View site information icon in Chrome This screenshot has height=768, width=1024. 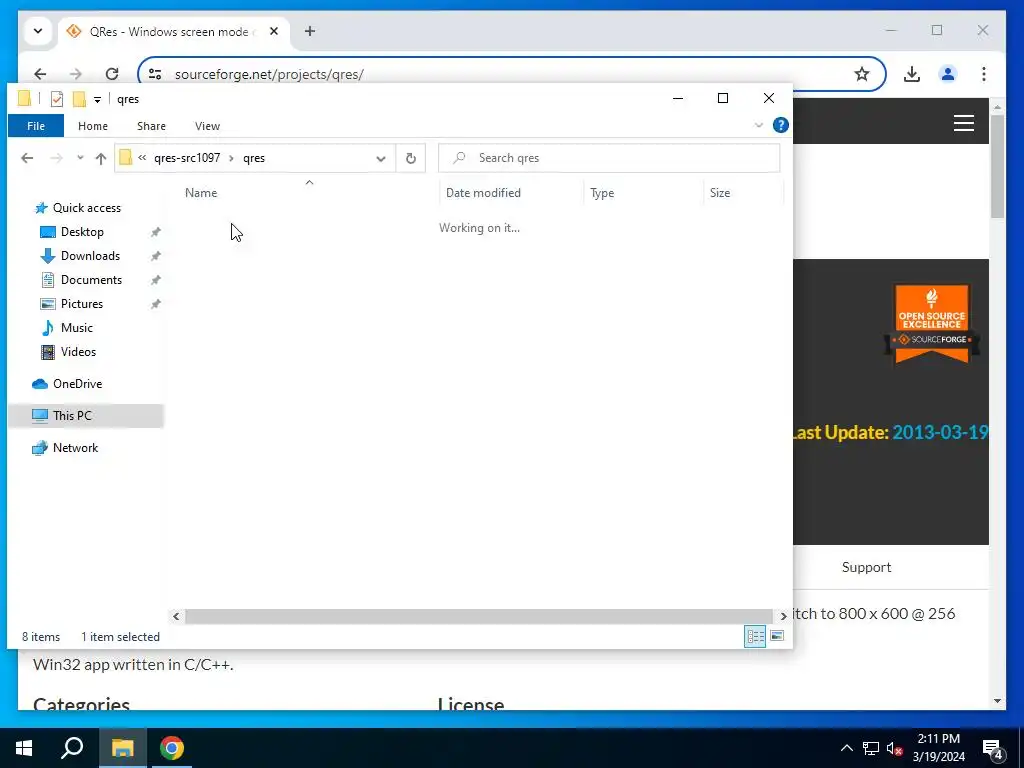click(155, 74)
